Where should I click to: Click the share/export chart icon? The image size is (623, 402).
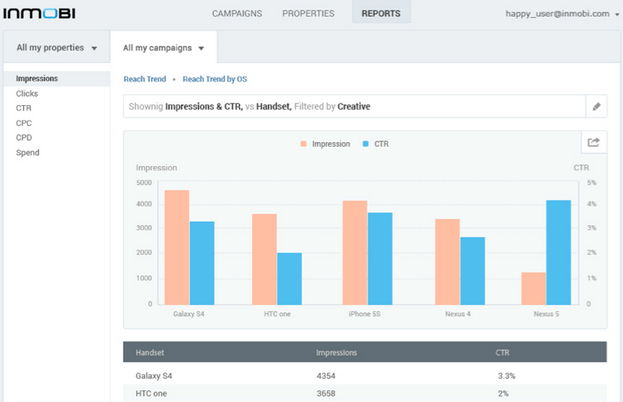click(594, 142)
